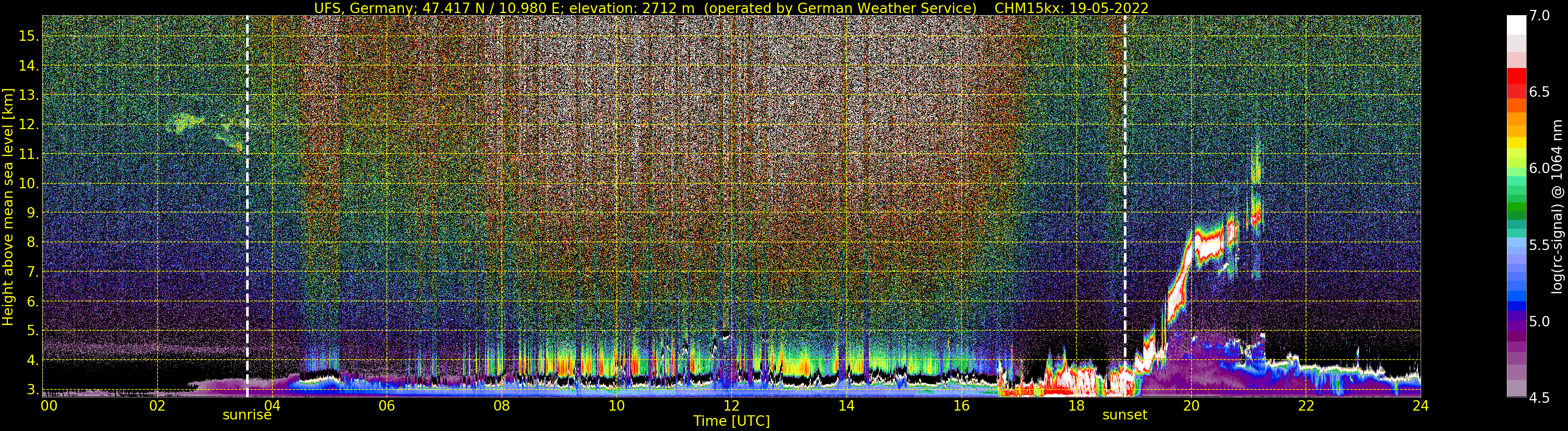Screen dimensions: 1568x431
Task: Click the x-axis tick label "06"
Action: click(387, 406)
